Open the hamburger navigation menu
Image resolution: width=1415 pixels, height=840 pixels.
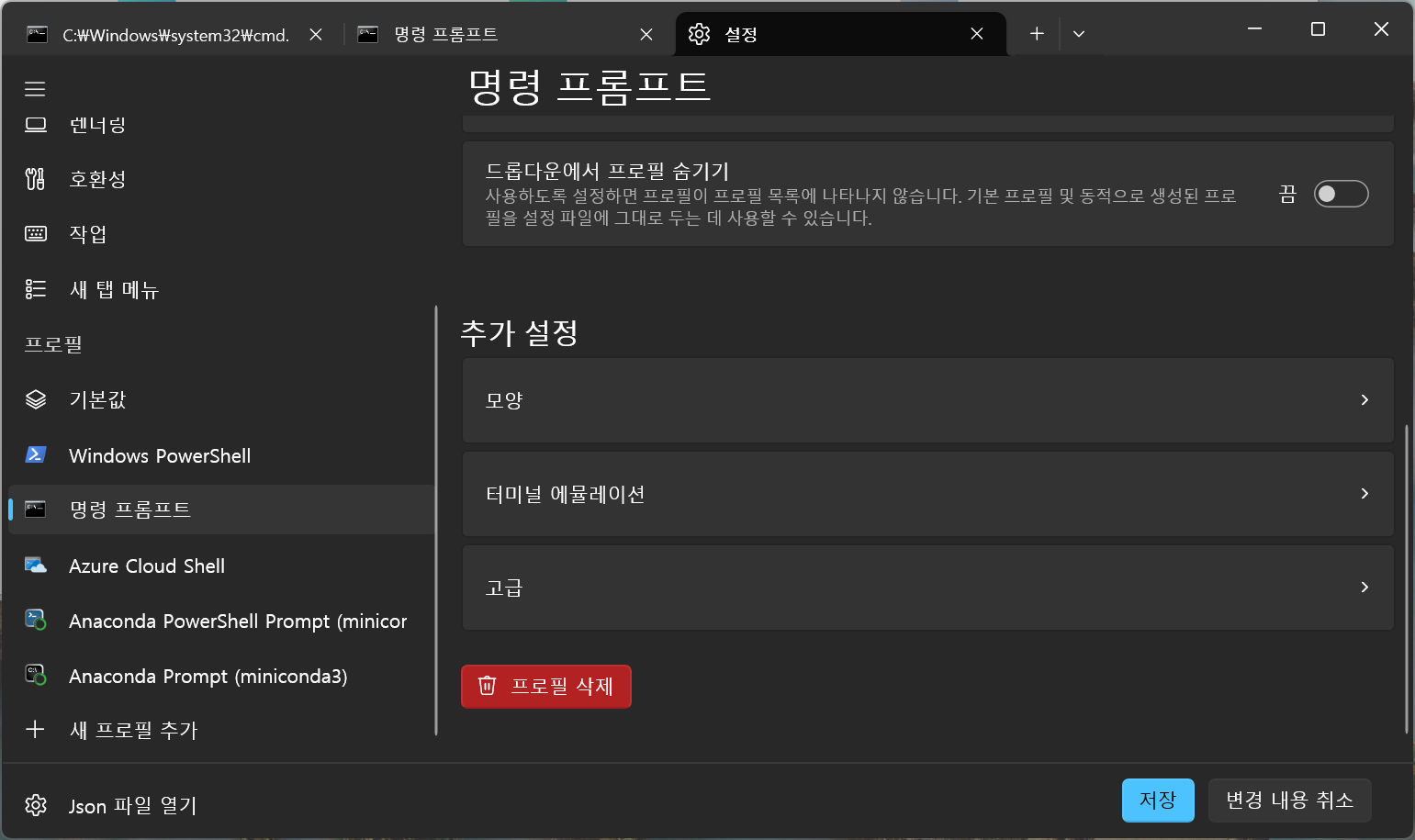pyautogui.click(x=35, y=89)
